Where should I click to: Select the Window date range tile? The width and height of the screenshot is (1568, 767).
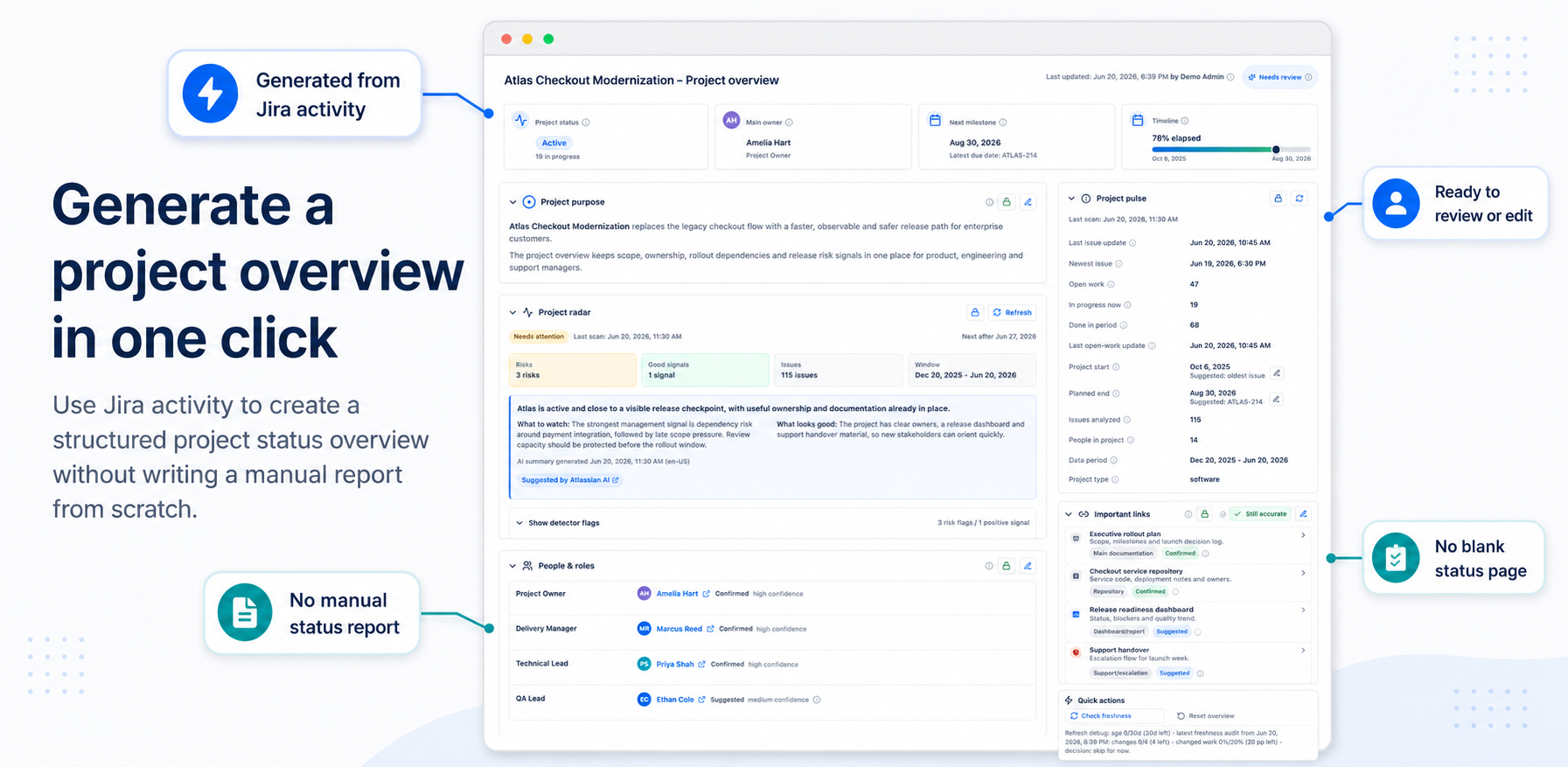(x=972, y=370)
